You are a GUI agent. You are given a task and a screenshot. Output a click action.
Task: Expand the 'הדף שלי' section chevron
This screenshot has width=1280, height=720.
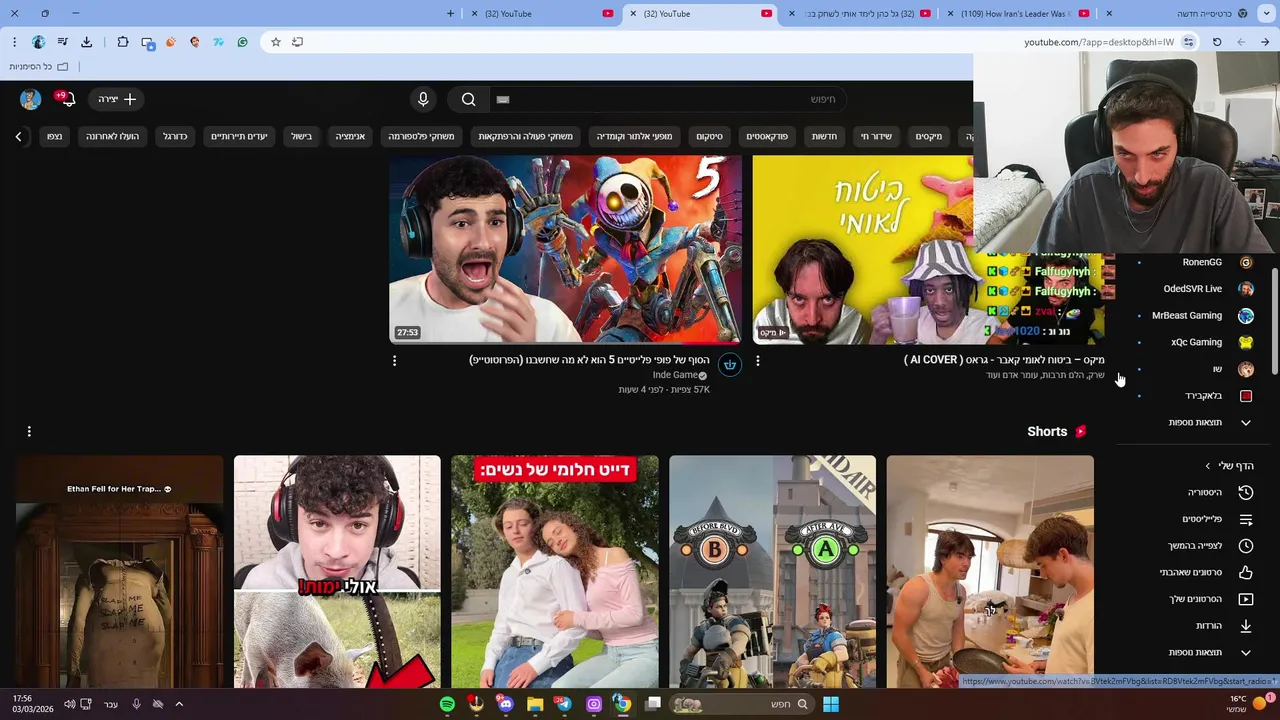pos(1207,466)
